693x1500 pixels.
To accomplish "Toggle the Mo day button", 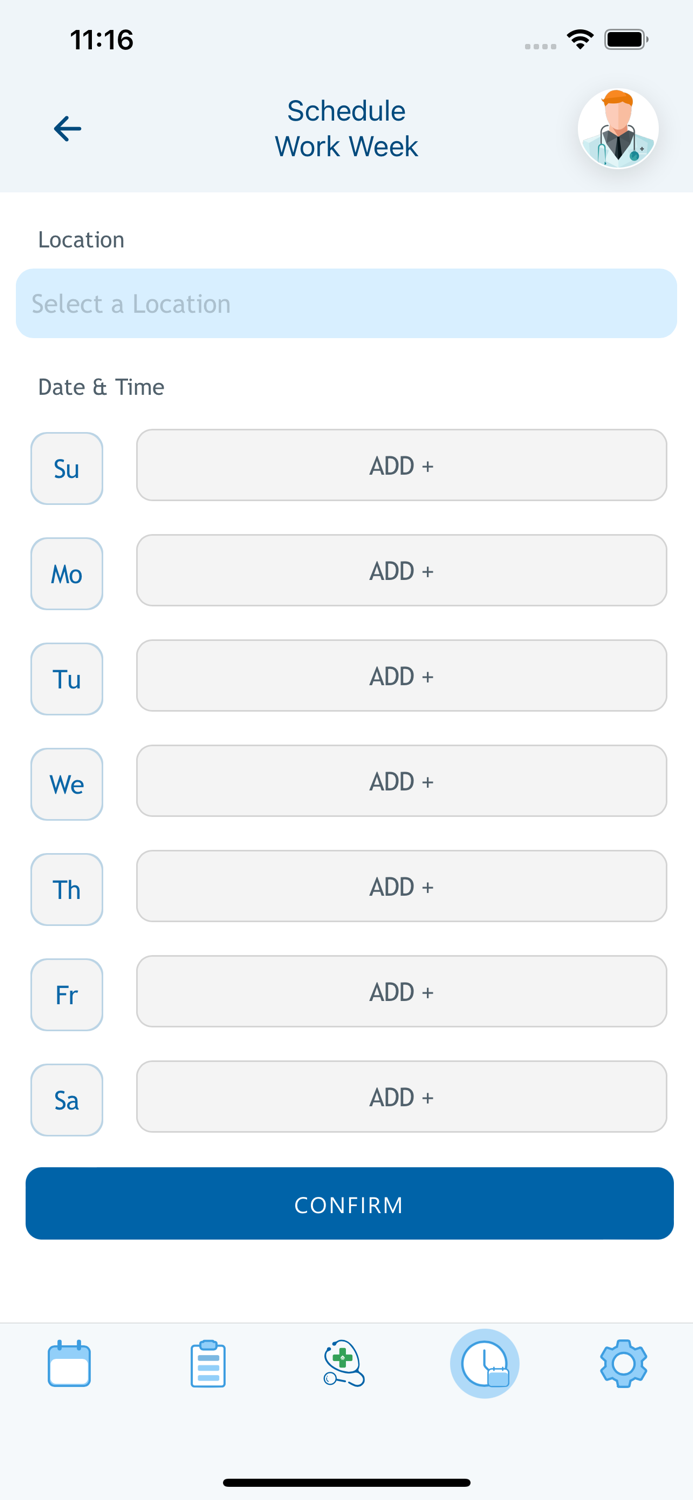I will click(67, 574).
